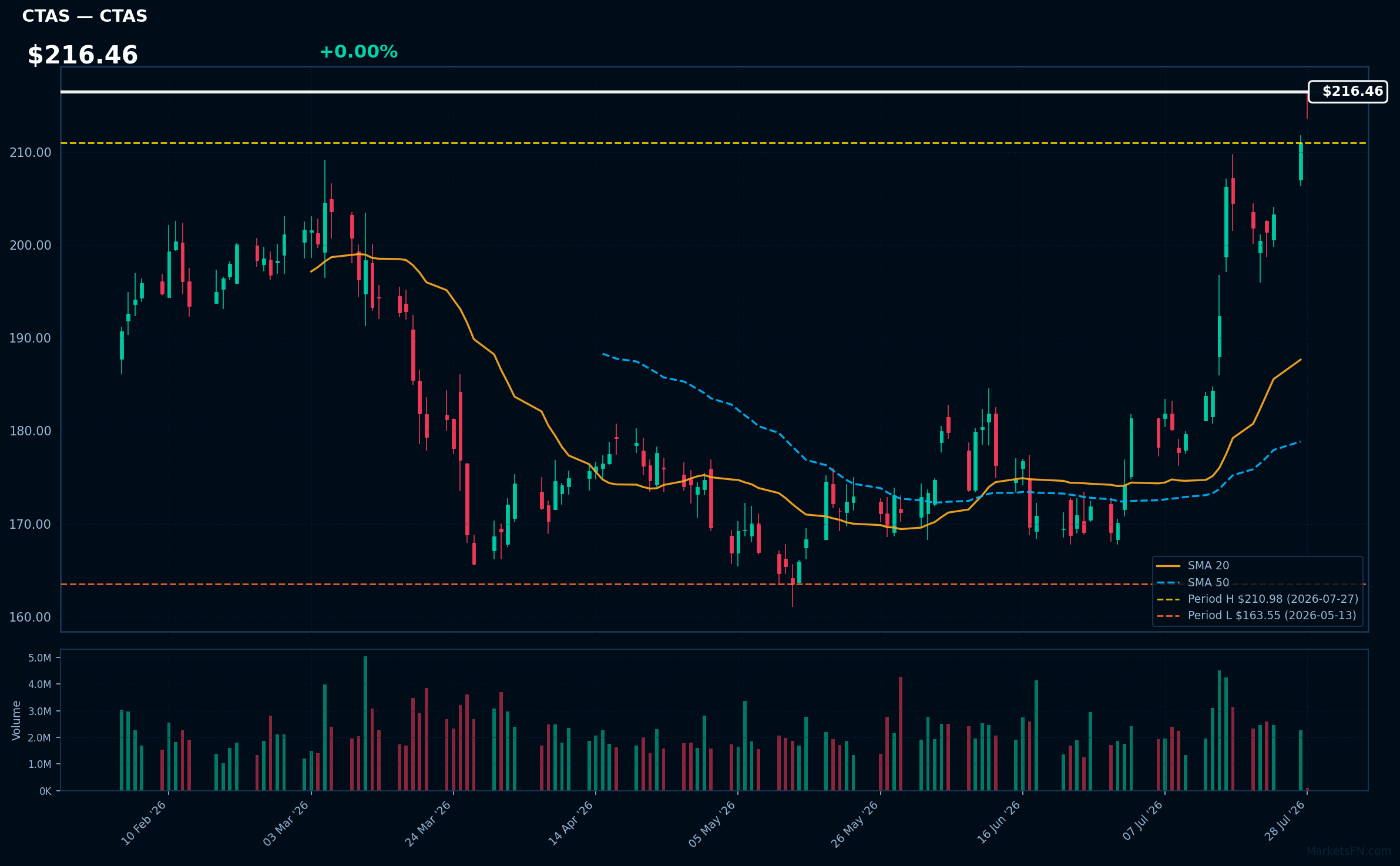The width and height of the screenshot is (1400, 866).
Task: Click the CTAS — CTAS chart title
Action: [85, 16]
